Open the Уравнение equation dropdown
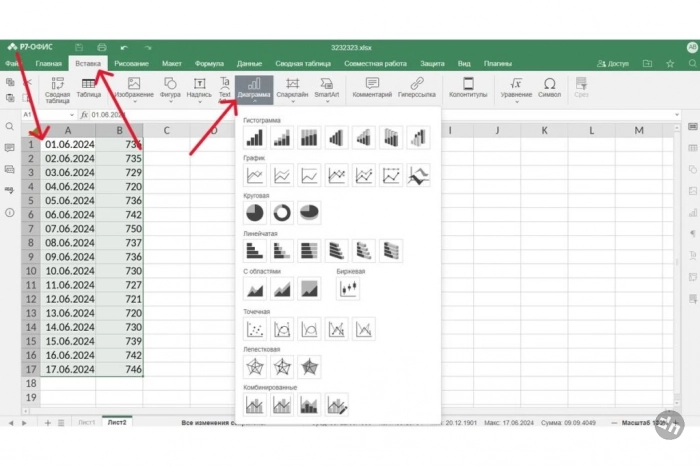Viewport: 700px width, 466px height. (516, 89)
